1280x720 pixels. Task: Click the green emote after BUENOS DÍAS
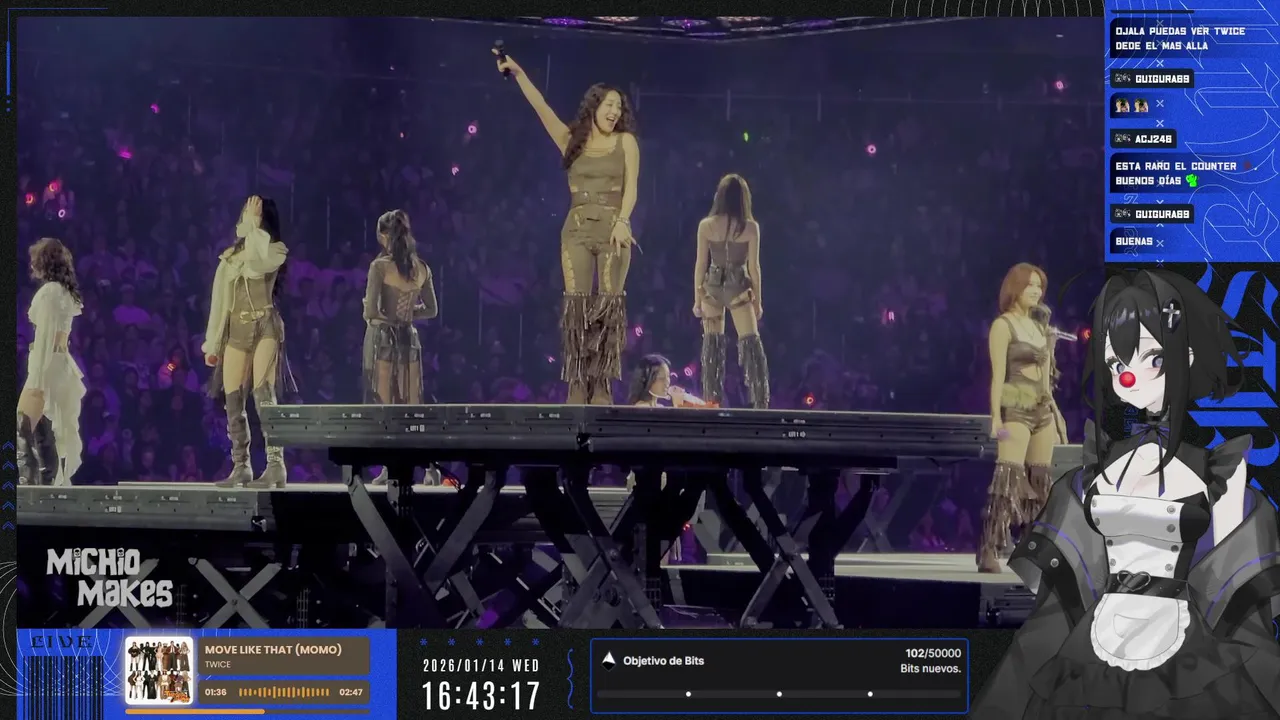[1191, 181]
